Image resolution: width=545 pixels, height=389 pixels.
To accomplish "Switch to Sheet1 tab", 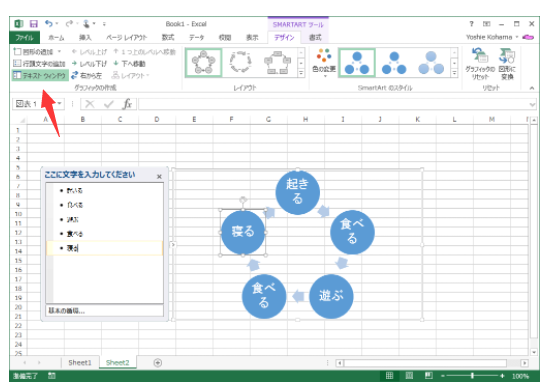I will (80, 363).
